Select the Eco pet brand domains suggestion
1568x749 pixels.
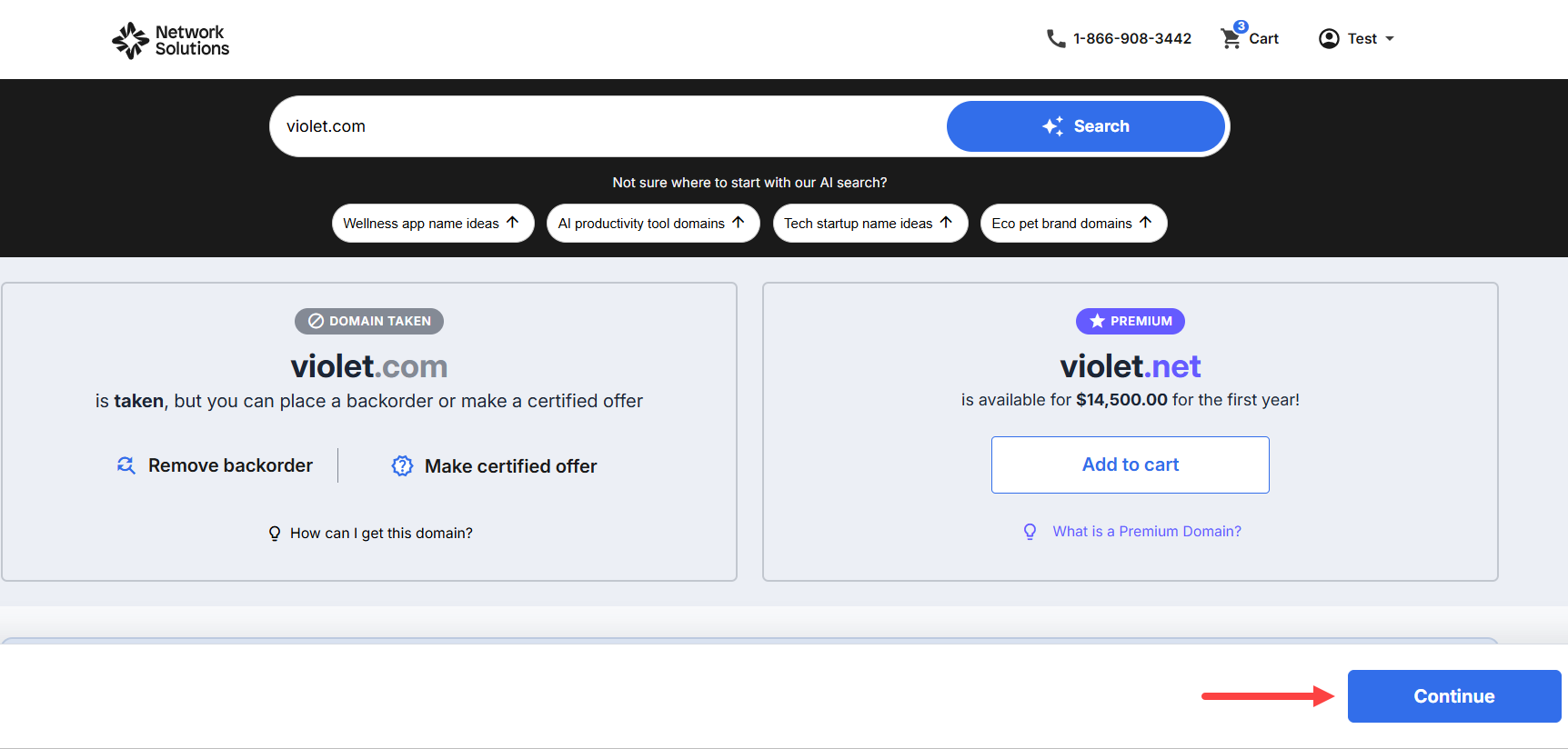pos(1073,223)
